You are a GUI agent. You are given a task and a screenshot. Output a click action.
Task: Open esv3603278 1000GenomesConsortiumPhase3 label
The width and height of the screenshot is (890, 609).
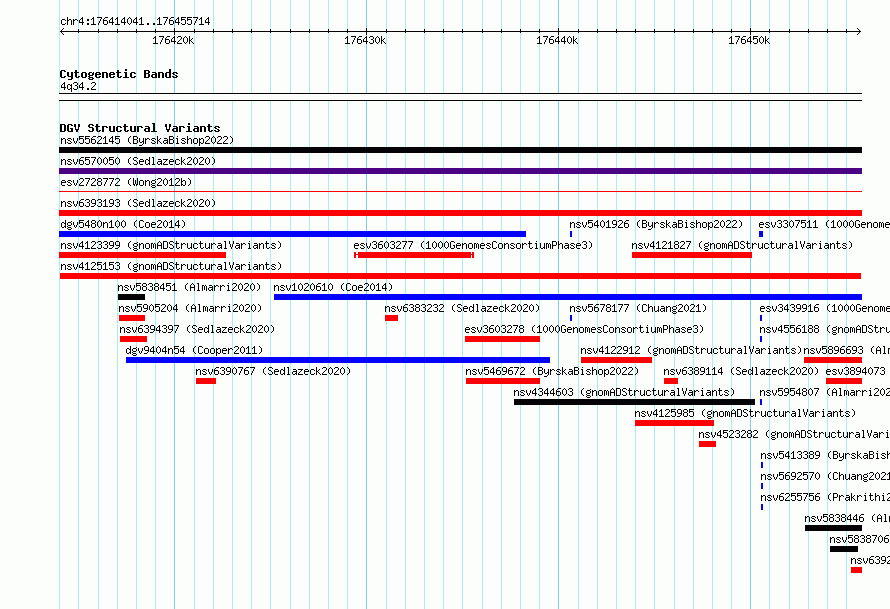584,329
